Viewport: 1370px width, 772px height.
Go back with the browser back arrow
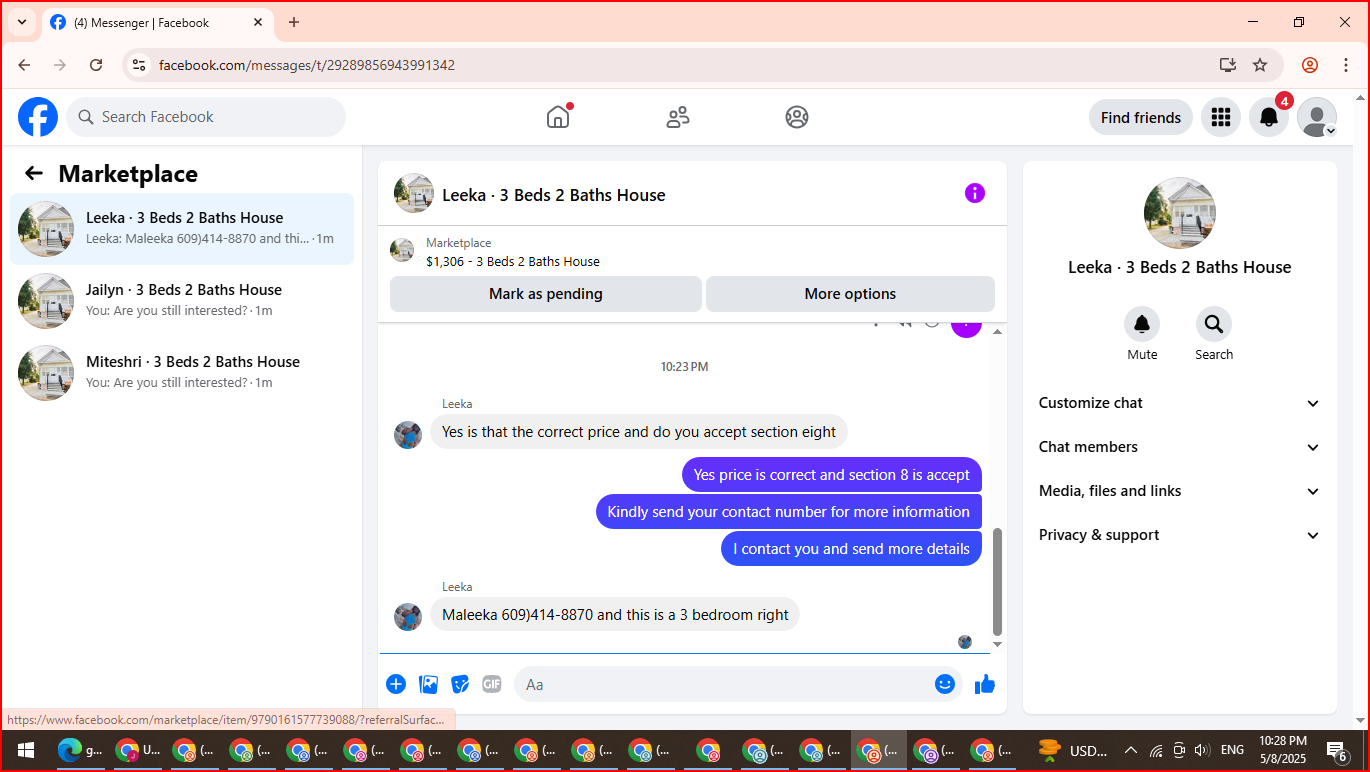pyautogui.click(x=24, y=65)
